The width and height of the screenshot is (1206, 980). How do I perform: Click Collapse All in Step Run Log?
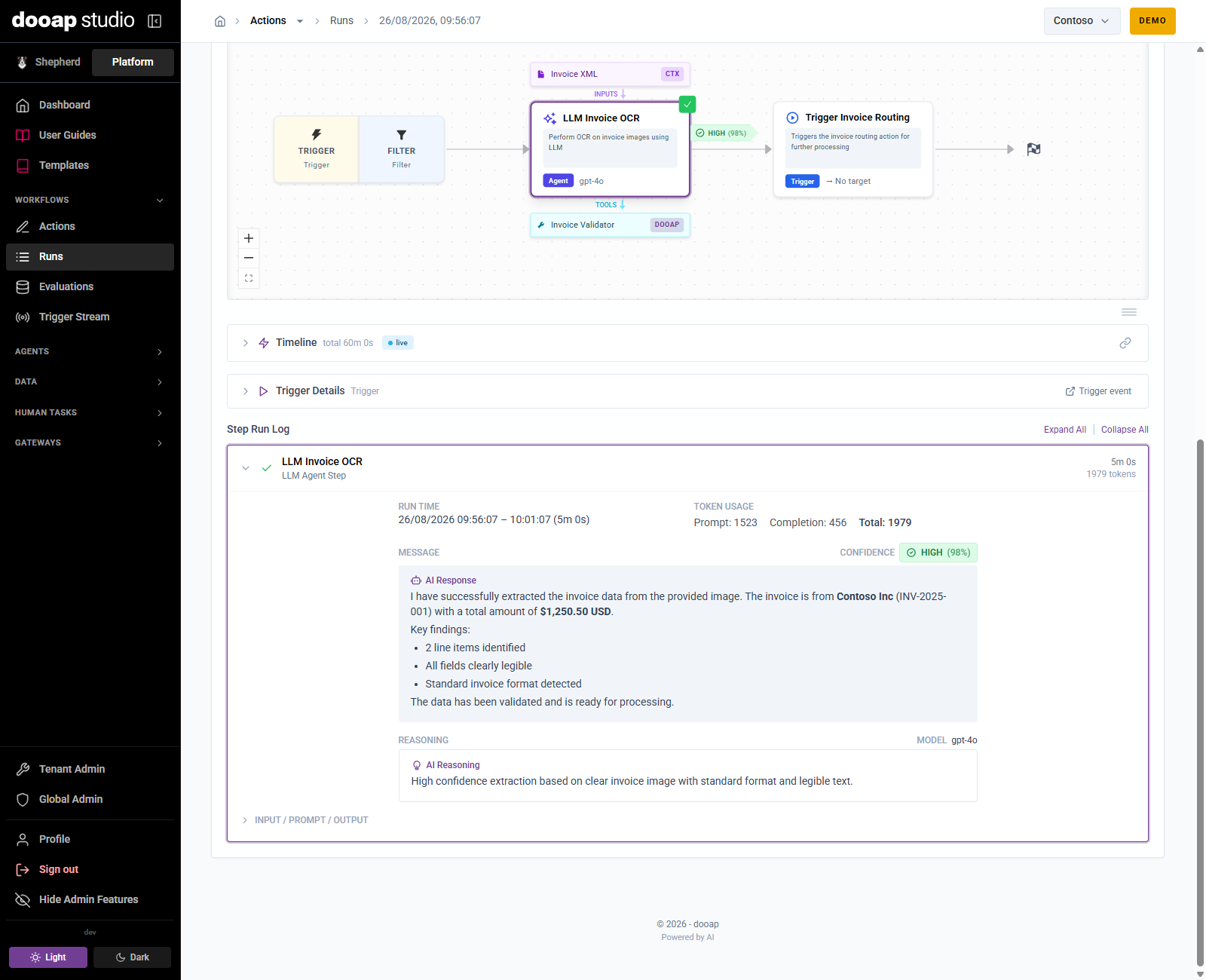tap(1125, 430)
